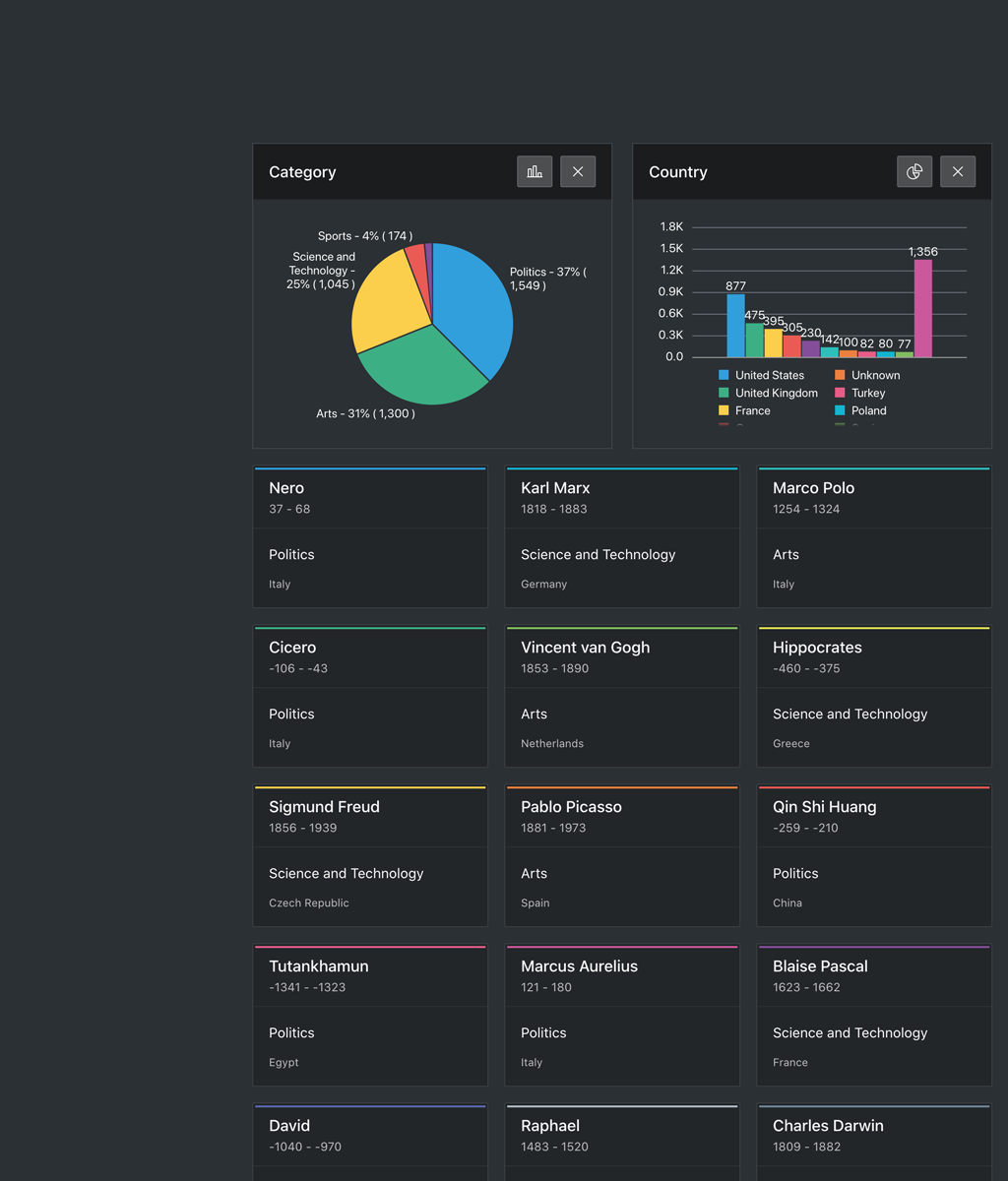Close the Country chart panel

pos(958,171)
